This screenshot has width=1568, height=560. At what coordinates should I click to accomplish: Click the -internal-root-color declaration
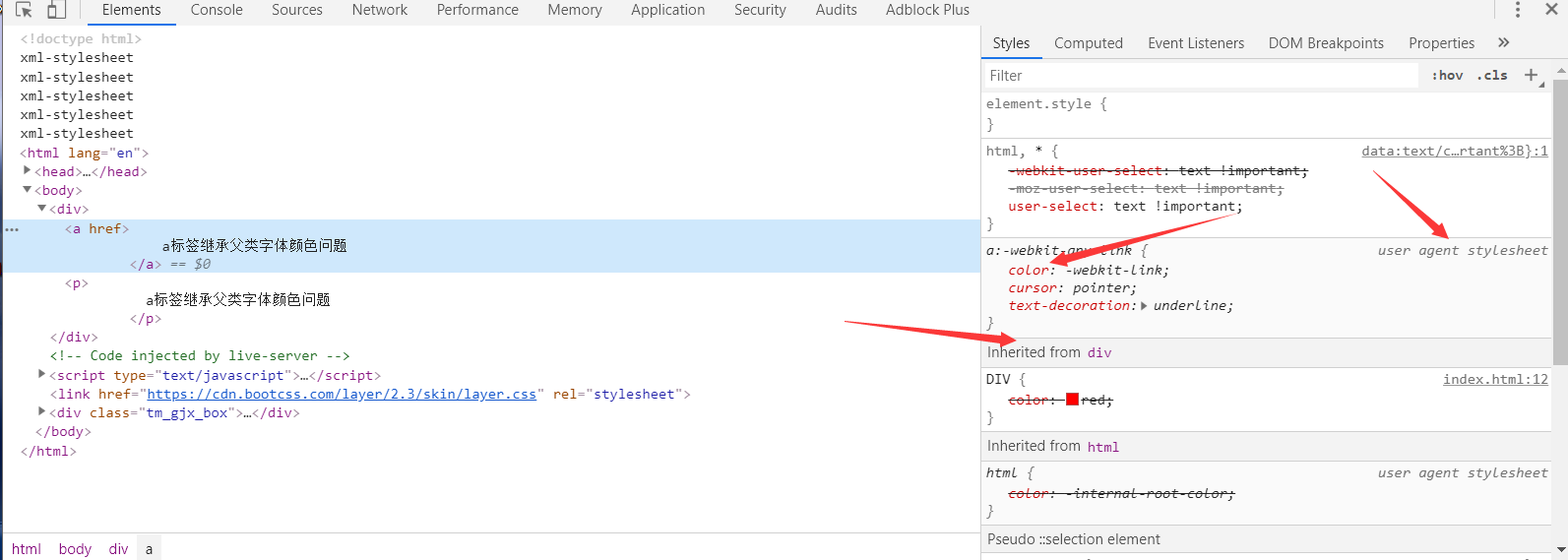pos(1121,494)
